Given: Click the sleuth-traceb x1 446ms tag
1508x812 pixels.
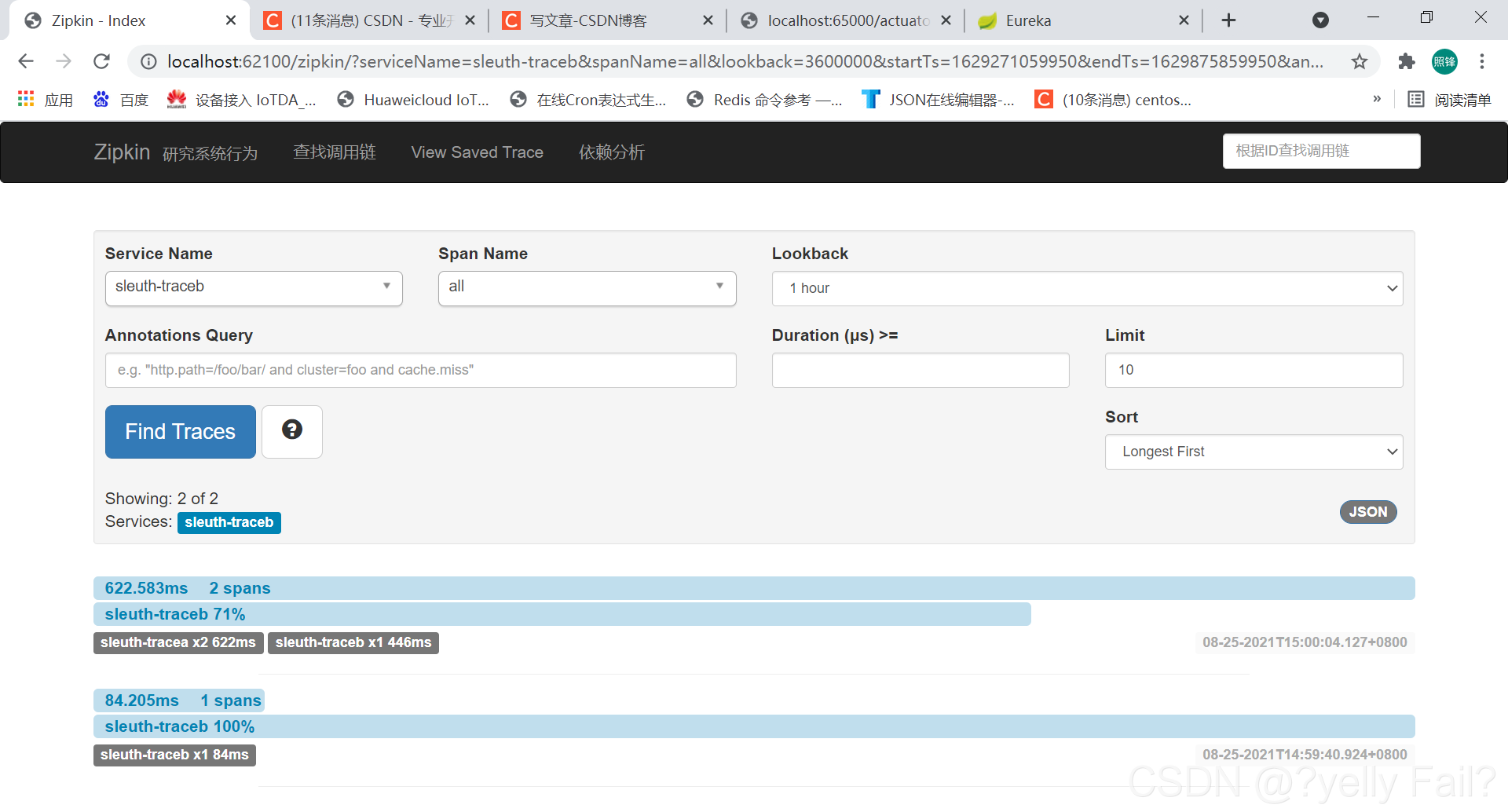Looking at the screenshot, I should pos(353,642).
